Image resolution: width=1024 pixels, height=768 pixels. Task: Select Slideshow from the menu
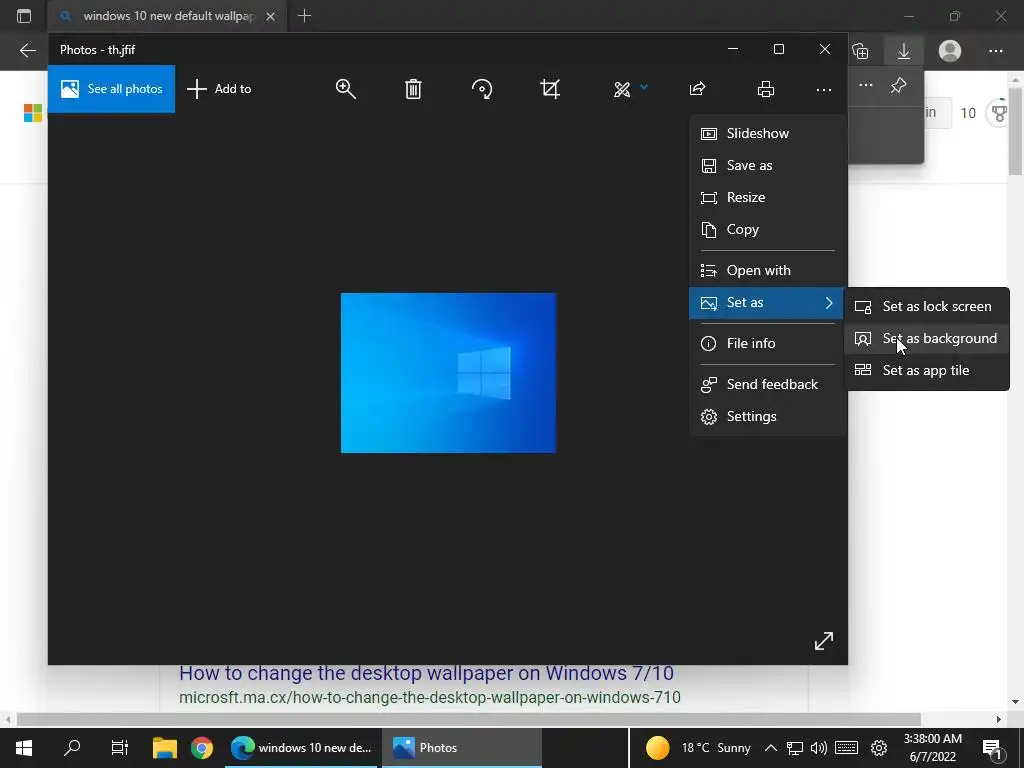pyautogui.click(x=767, y=133)
